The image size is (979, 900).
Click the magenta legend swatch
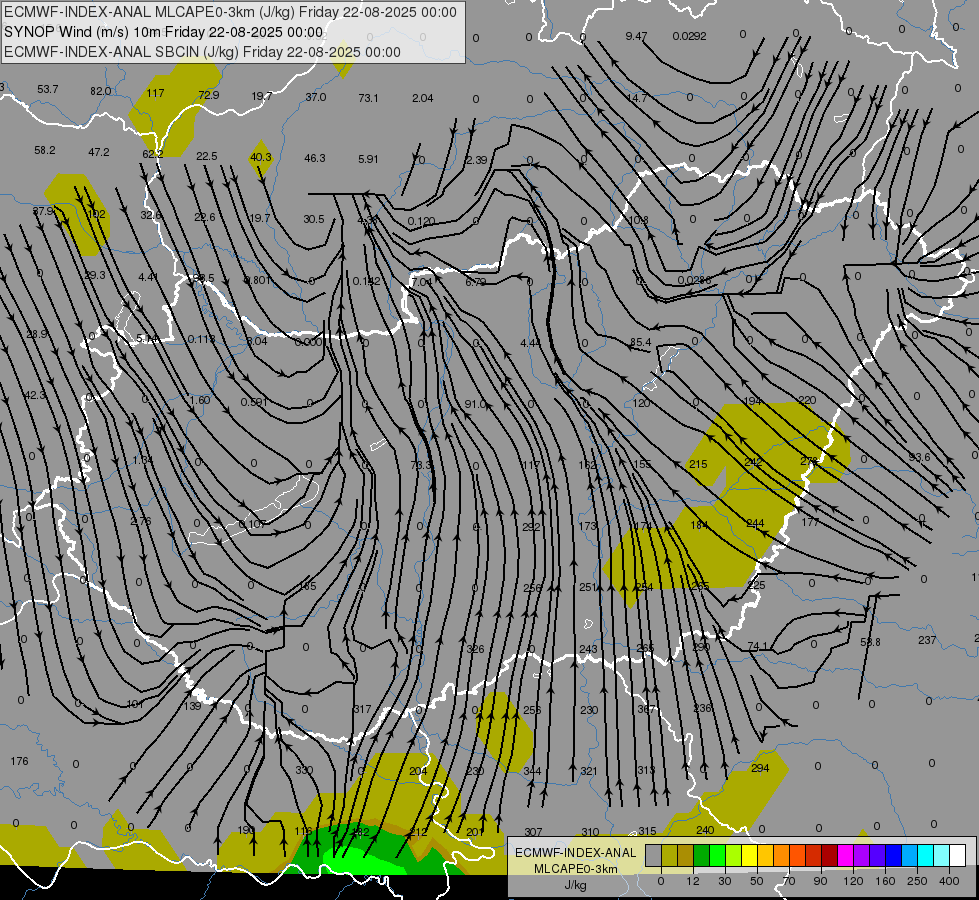click(x=845, y=856)
